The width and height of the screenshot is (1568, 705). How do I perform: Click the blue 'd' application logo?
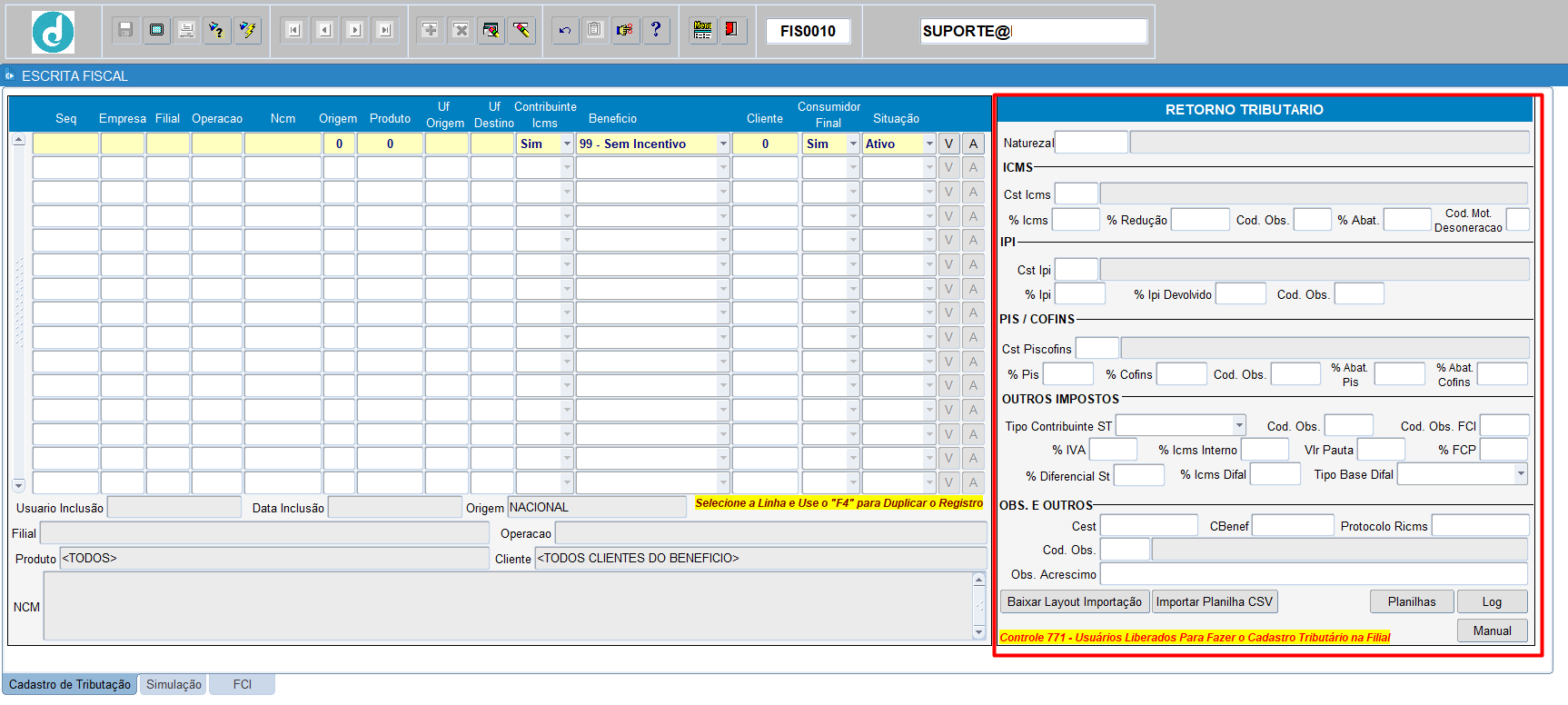pos(53,33)
